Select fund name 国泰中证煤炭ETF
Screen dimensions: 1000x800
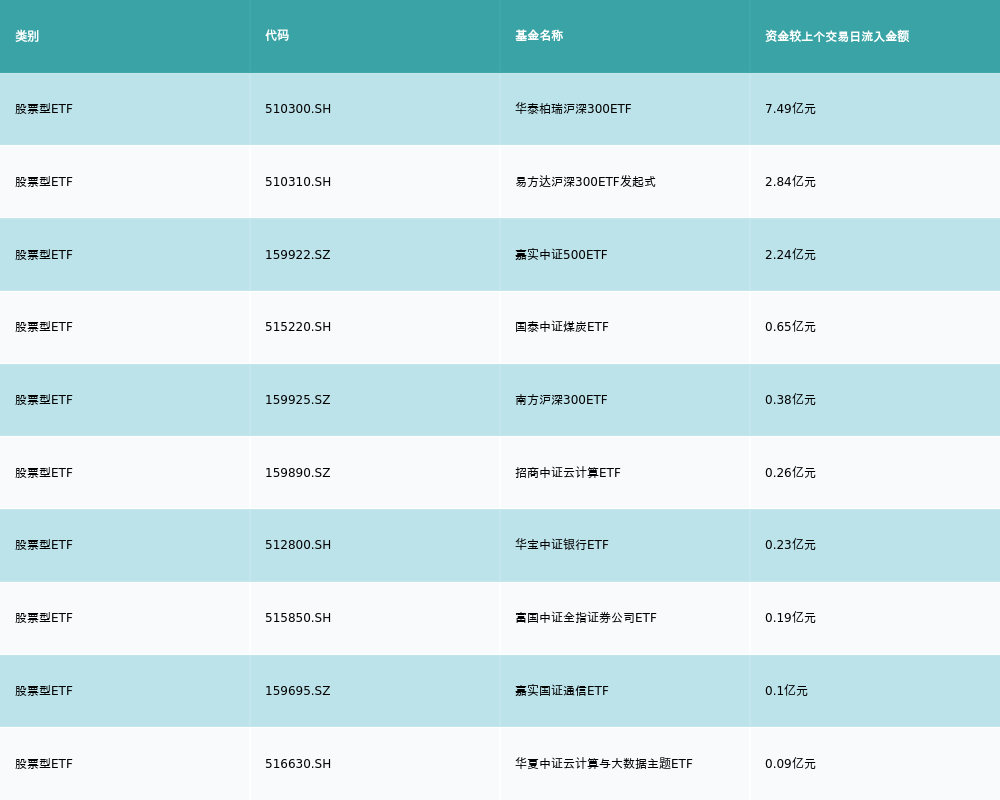coord(562,327)
